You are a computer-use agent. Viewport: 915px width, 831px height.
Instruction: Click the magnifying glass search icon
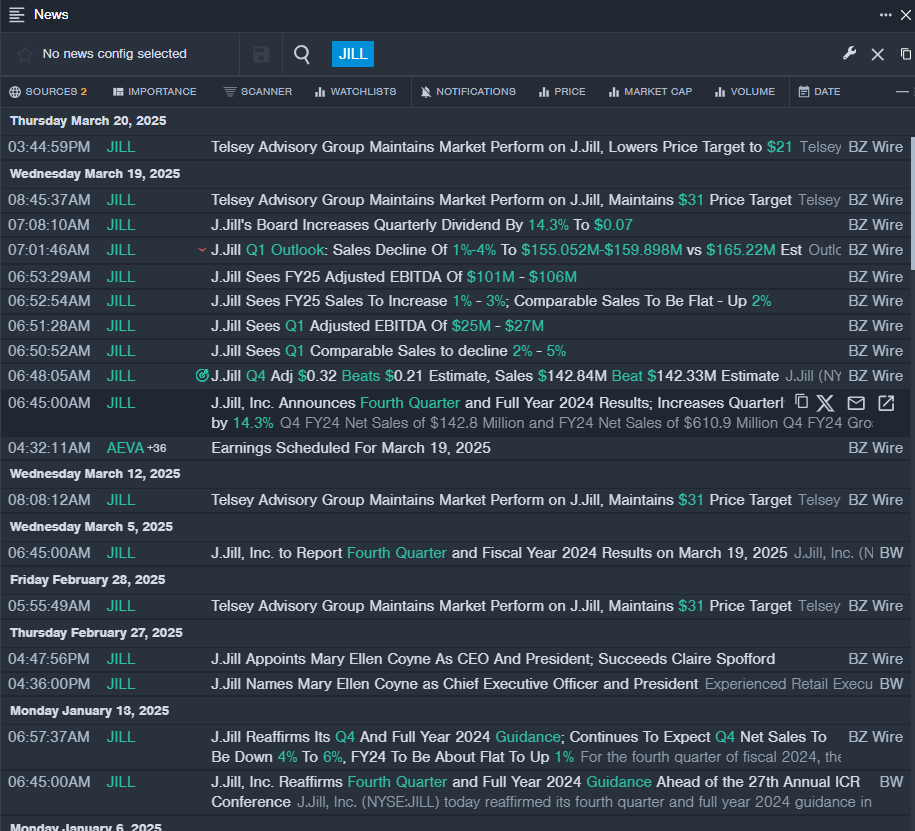[302, 54]
